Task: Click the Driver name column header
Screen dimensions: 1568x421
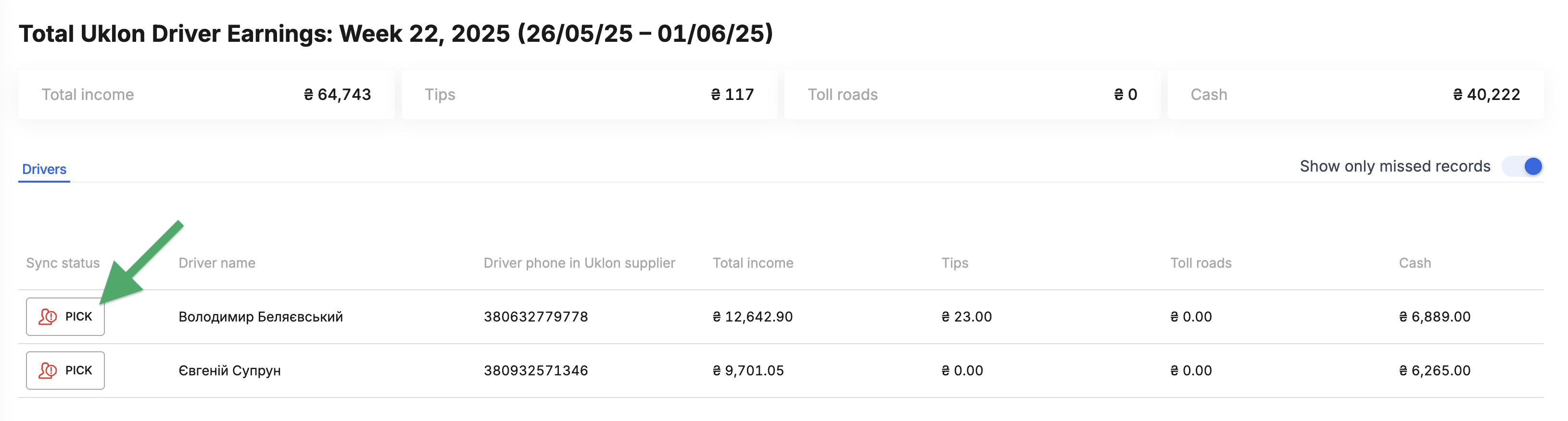Action: click(x=217, y=263)
